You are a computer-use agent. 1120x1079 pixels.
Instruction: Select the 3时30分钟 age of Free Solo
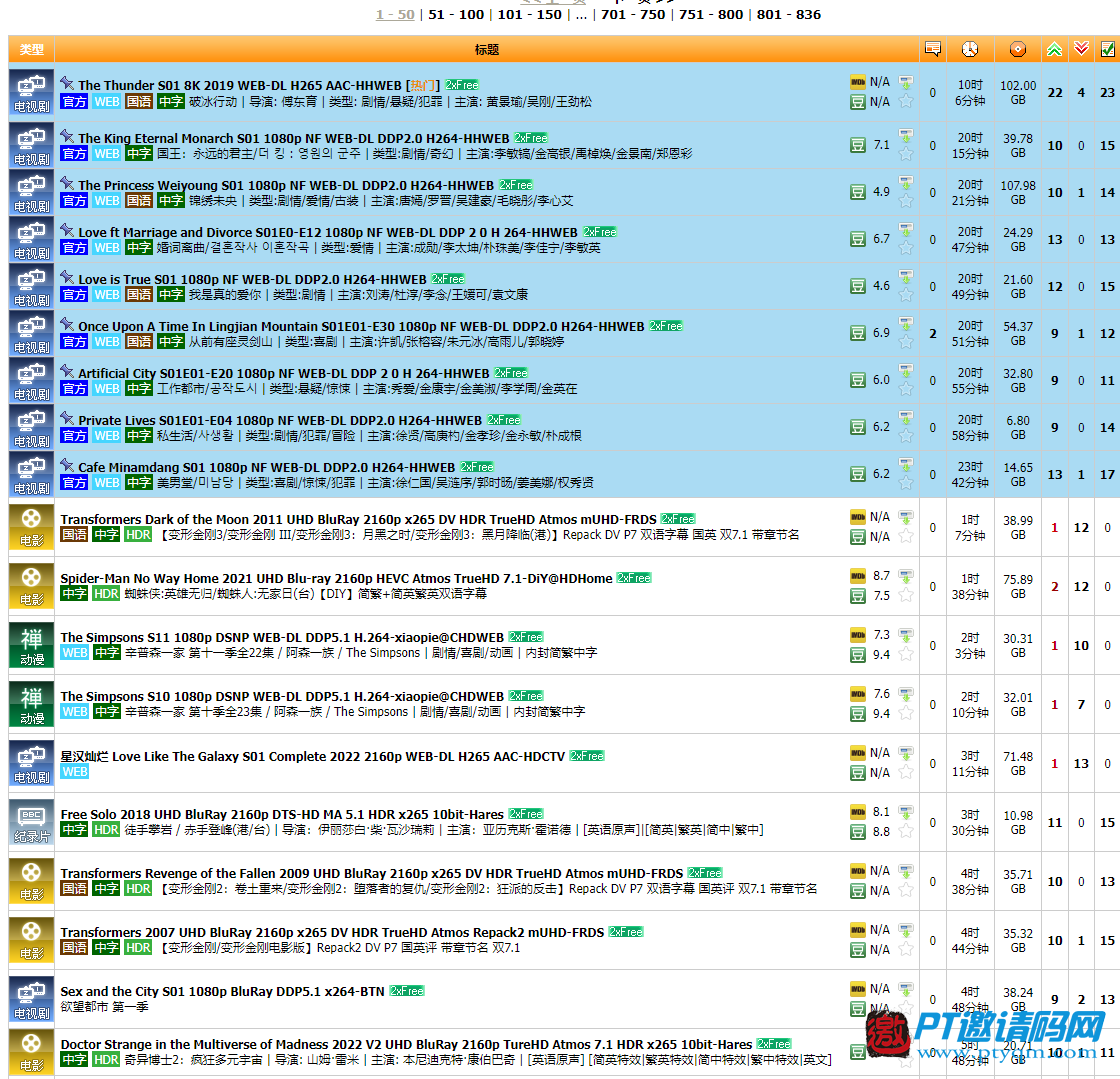pos(970,823)
